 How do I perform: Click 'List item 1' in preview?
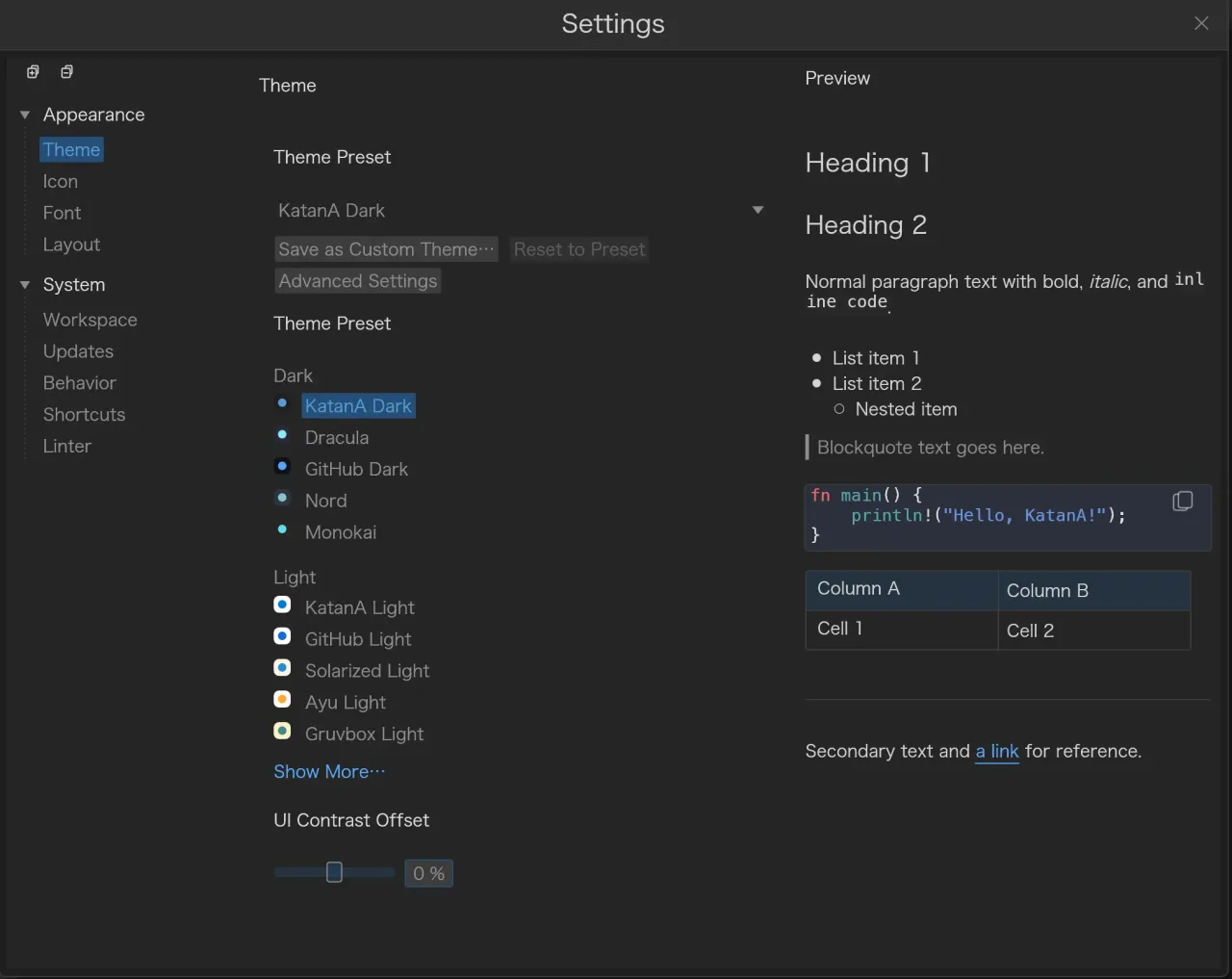coord(876,358)
